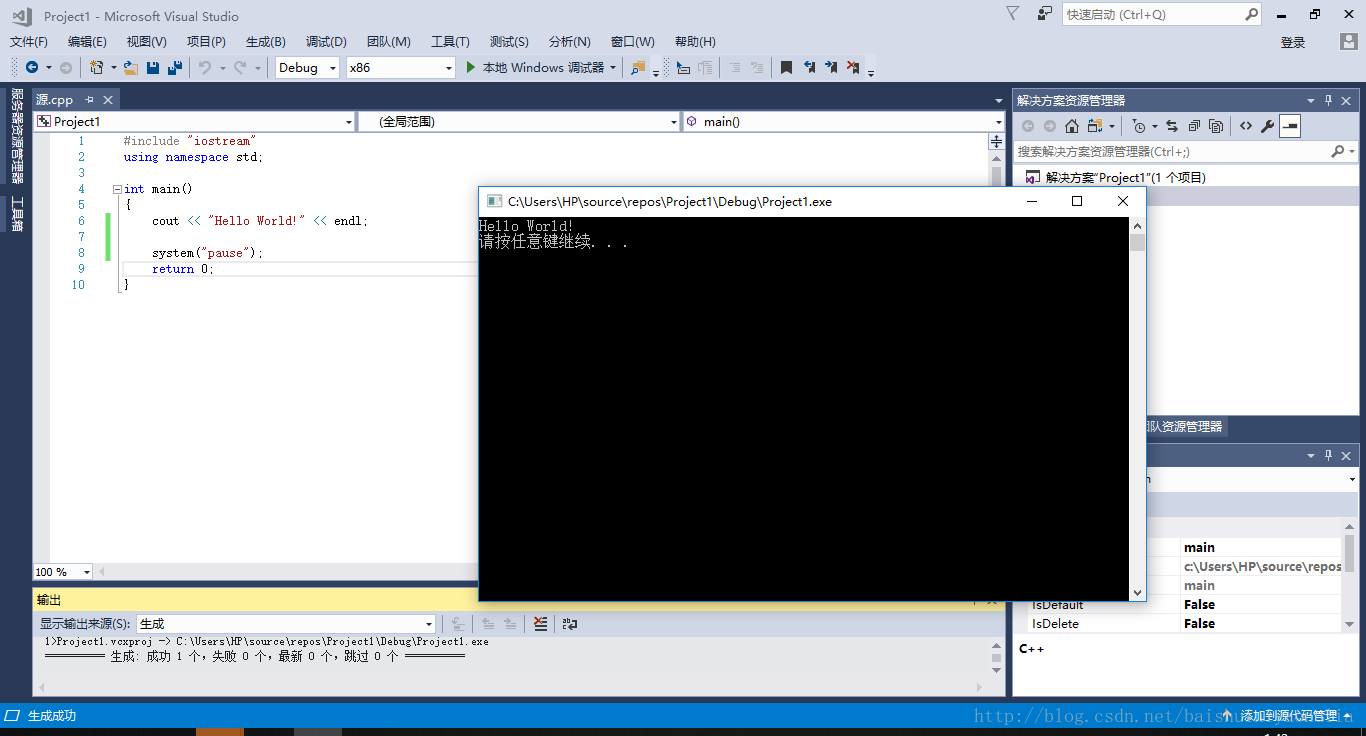Open the Solution Explorer window options arrow

1311,100
